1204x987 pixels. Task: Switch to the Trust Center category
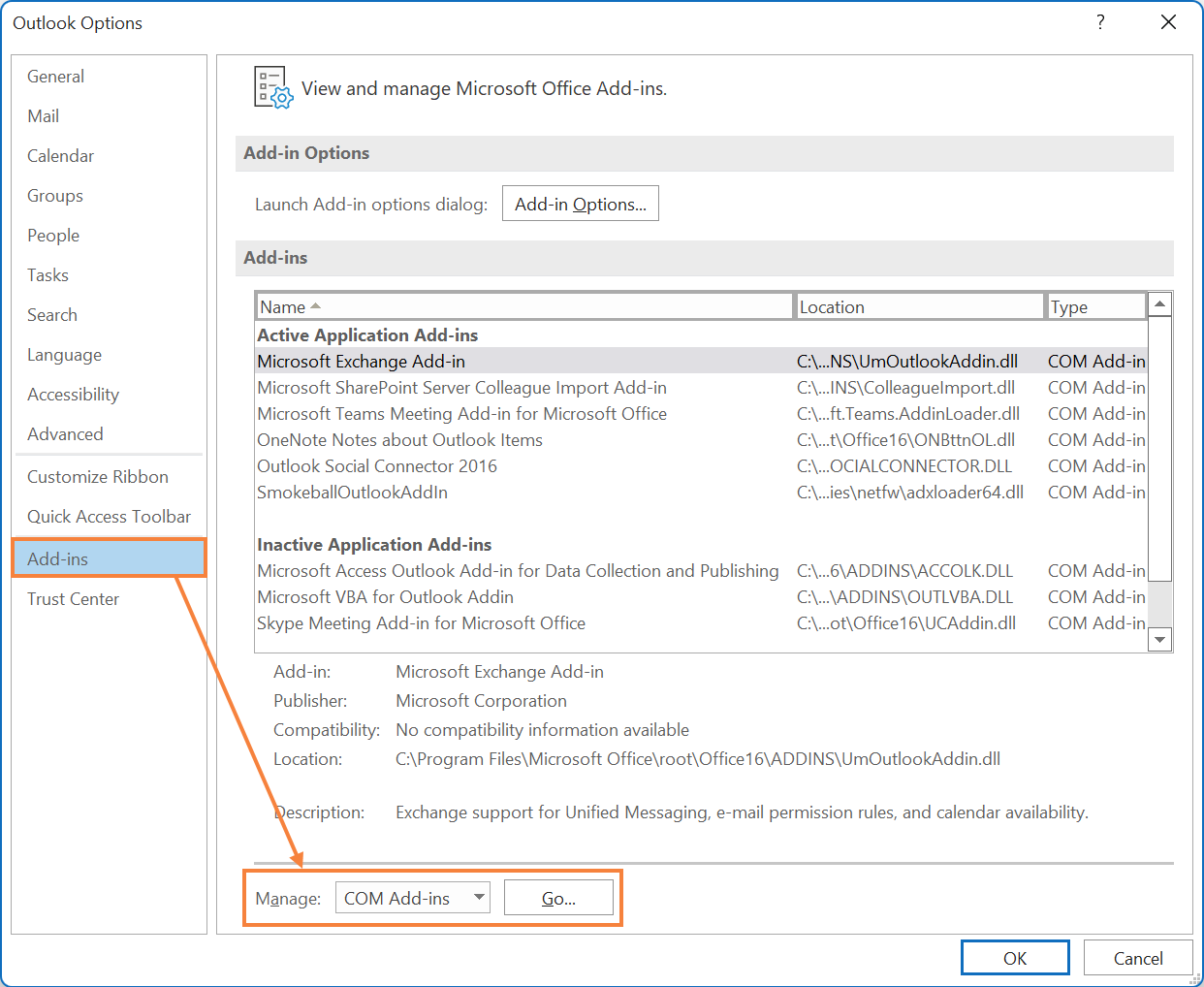point(73,599)
